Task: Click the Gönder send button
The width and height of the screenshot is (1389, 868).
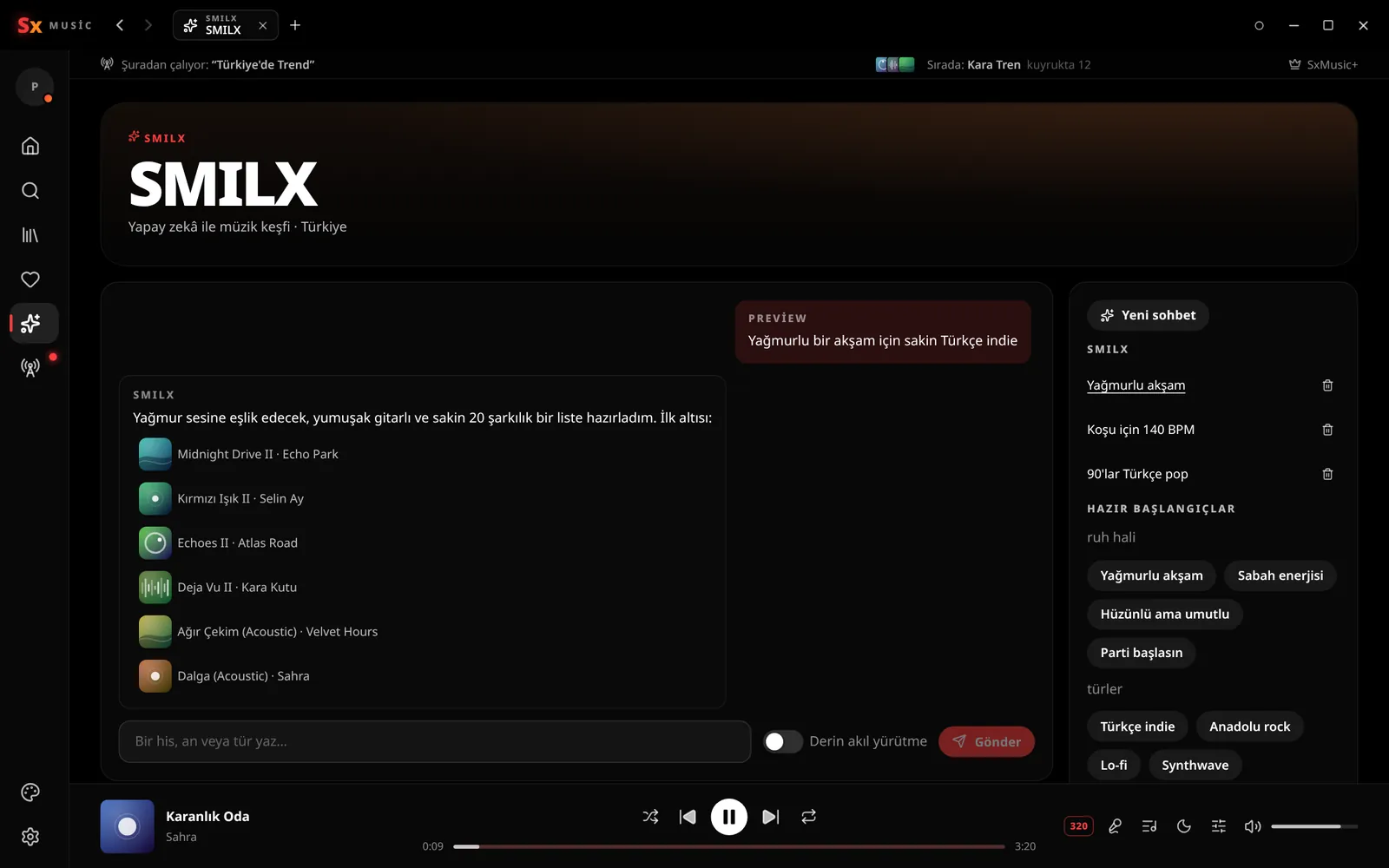Action: [986, 741]
